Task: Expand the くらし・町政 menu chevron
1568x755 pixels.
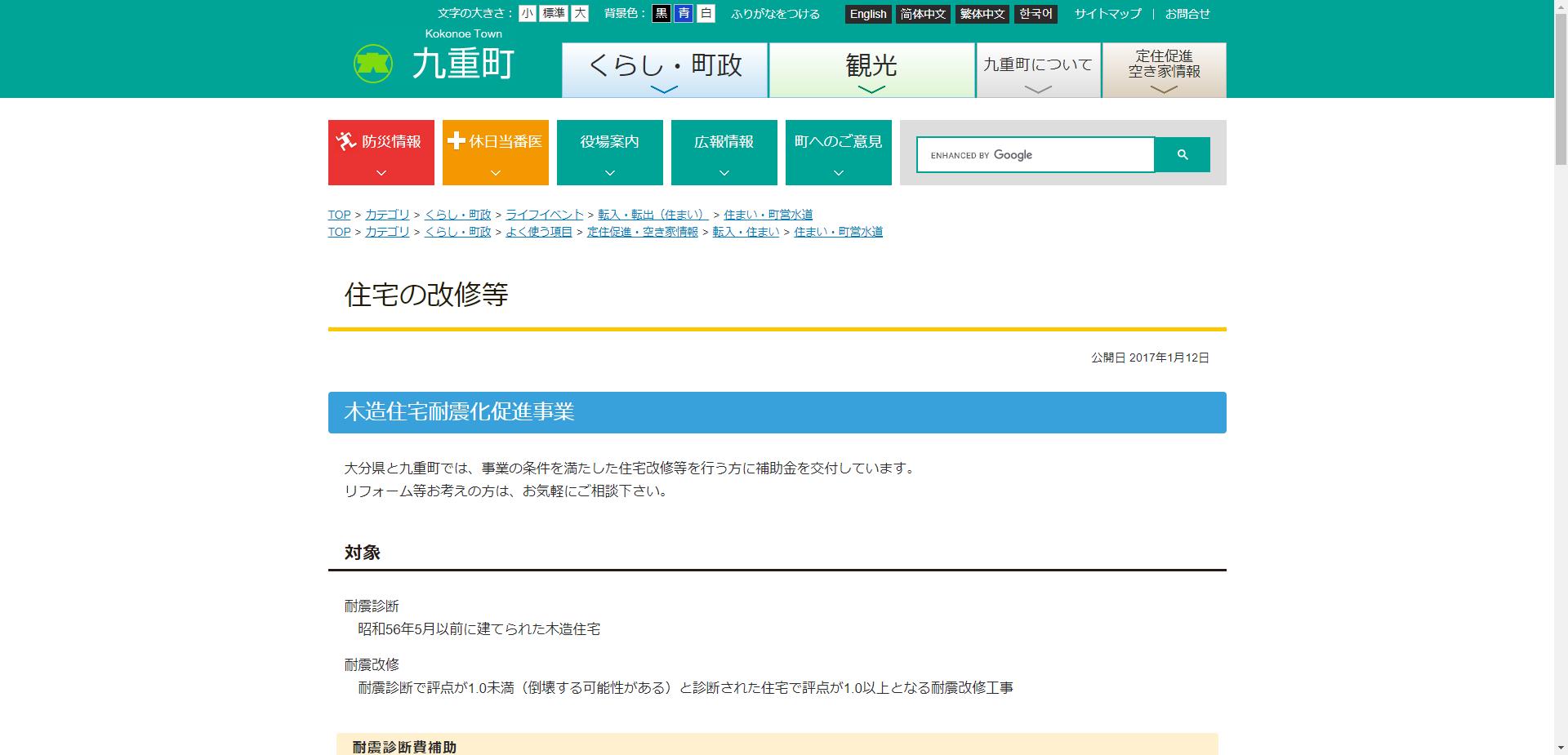Action: click(663, 92)
